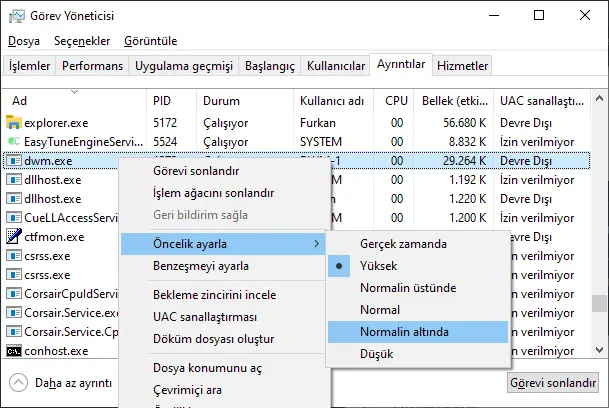The width and height of the screenshot is (609, 408).
Task: Click PID value 5524
Action: [x=165, y=142]
